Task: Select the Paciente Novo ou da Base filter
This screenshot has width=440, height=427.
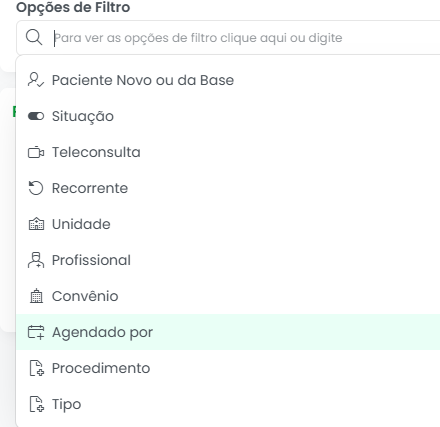Action: point(228,80)
